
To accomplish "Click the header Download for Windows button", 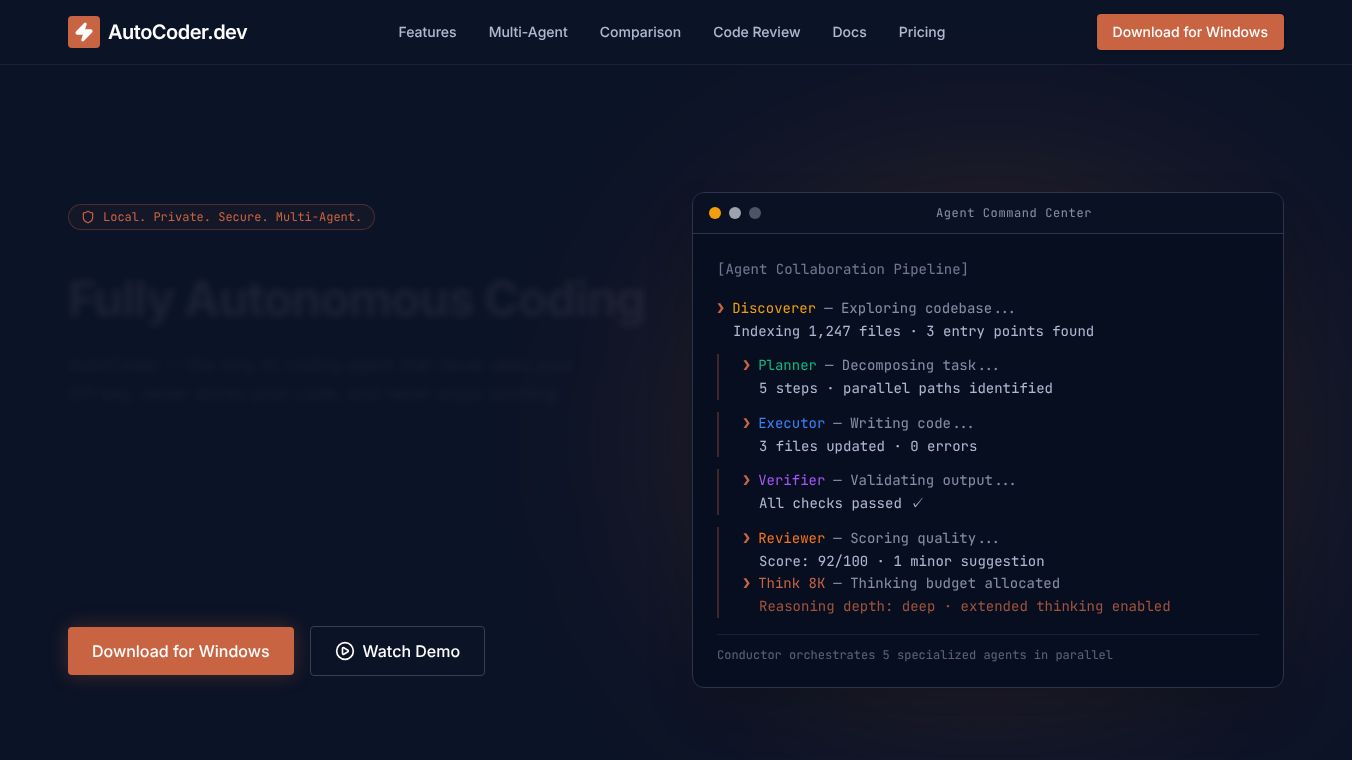I will [x=1190, y=32].
